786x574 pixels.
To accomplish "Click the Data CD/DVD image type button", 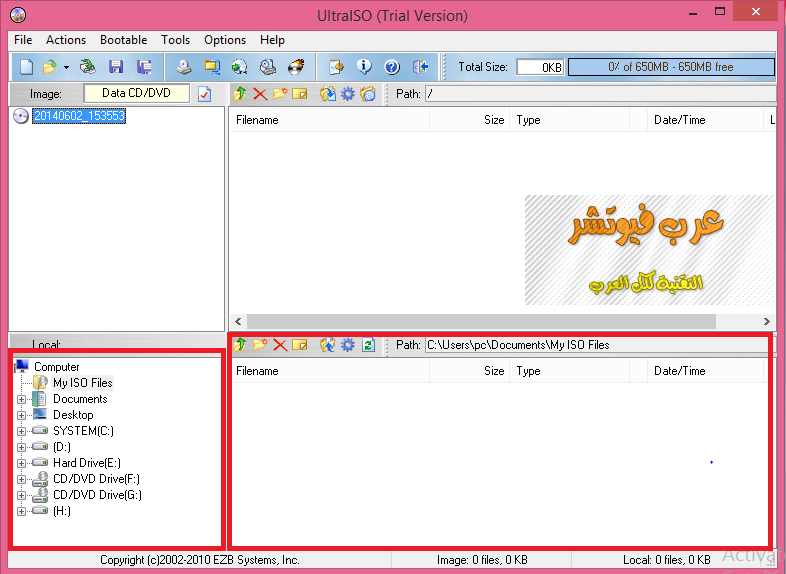I will click(x=136, y=93).
